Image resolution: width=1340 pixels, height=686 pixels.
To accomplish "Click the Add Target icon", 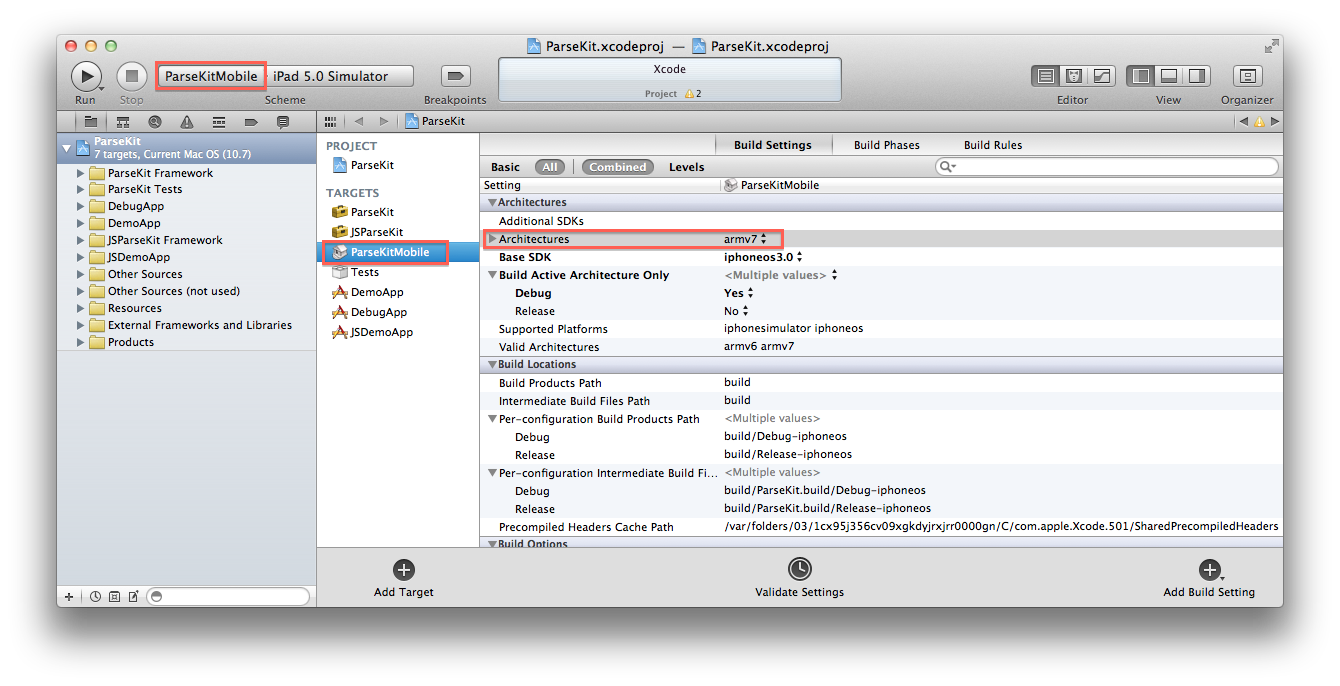I will 404,569.
